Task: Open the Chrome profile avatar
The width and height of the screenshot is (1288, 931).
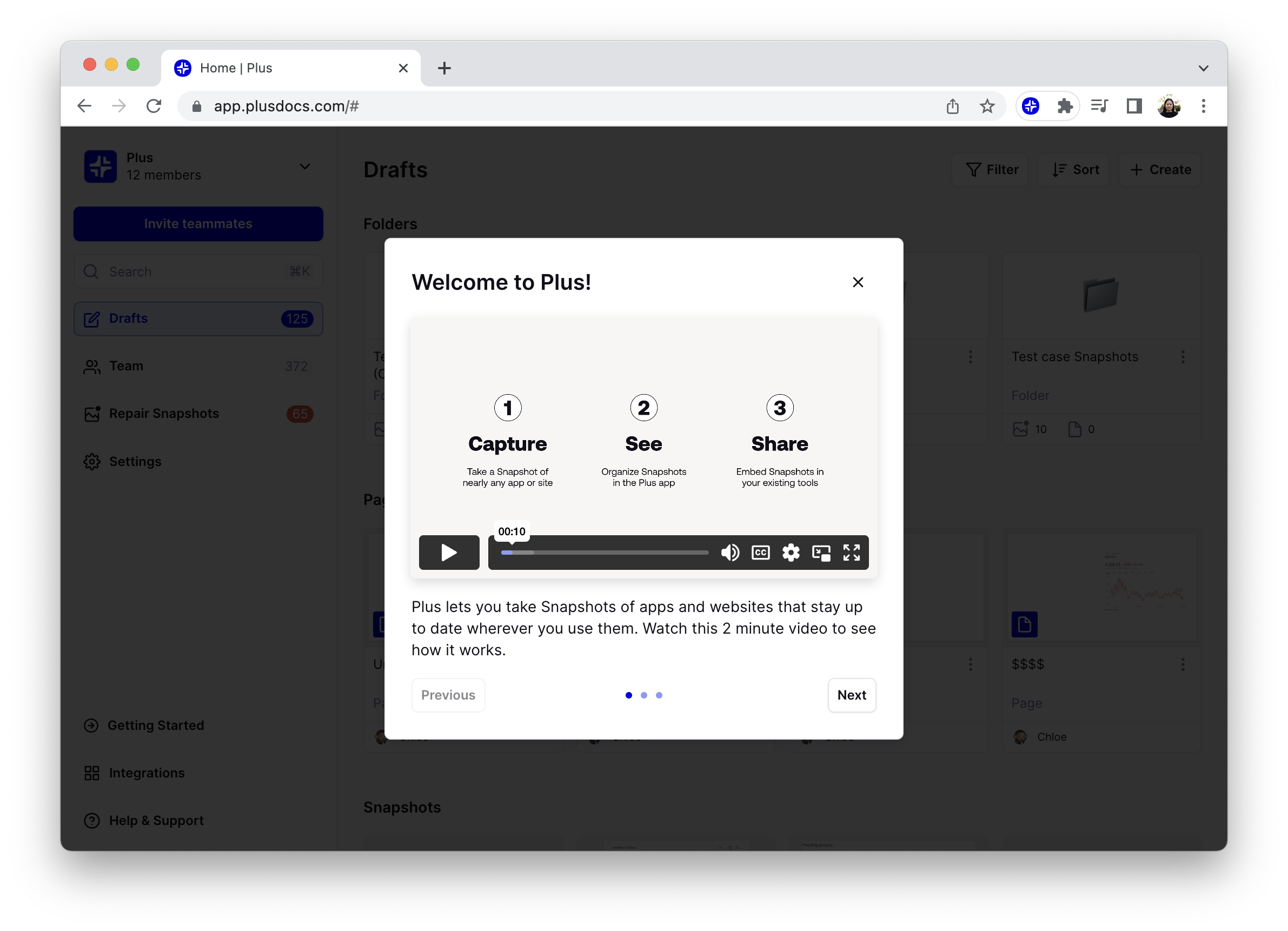Action: pos(1169,105)
